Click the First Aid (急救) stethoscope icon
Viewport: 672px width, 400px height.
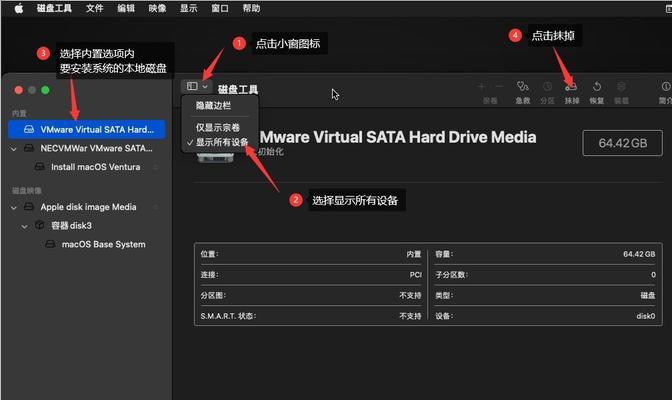(x=522, y=87)
